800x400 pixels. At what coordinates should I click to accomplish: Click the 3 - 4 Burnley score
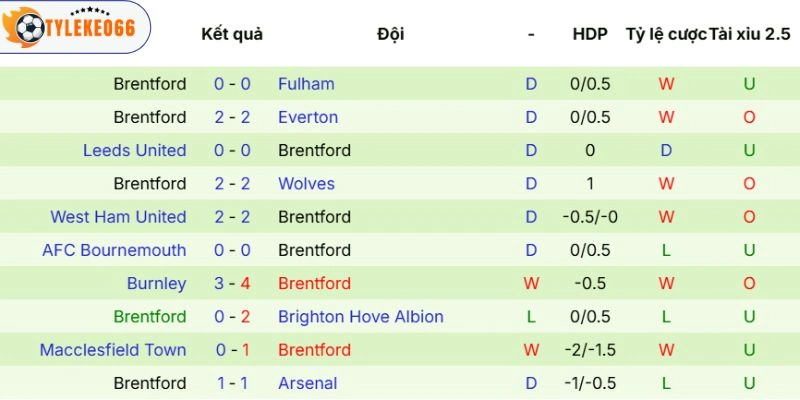pos(232,283)
